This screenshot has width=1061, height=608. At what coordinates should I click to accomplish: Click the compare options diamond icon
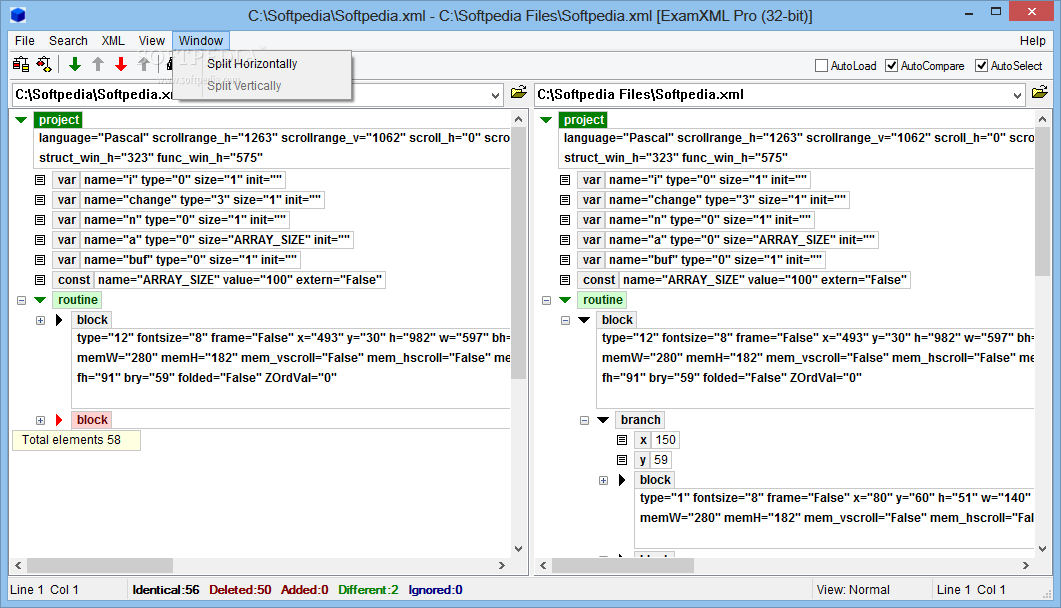44,64
